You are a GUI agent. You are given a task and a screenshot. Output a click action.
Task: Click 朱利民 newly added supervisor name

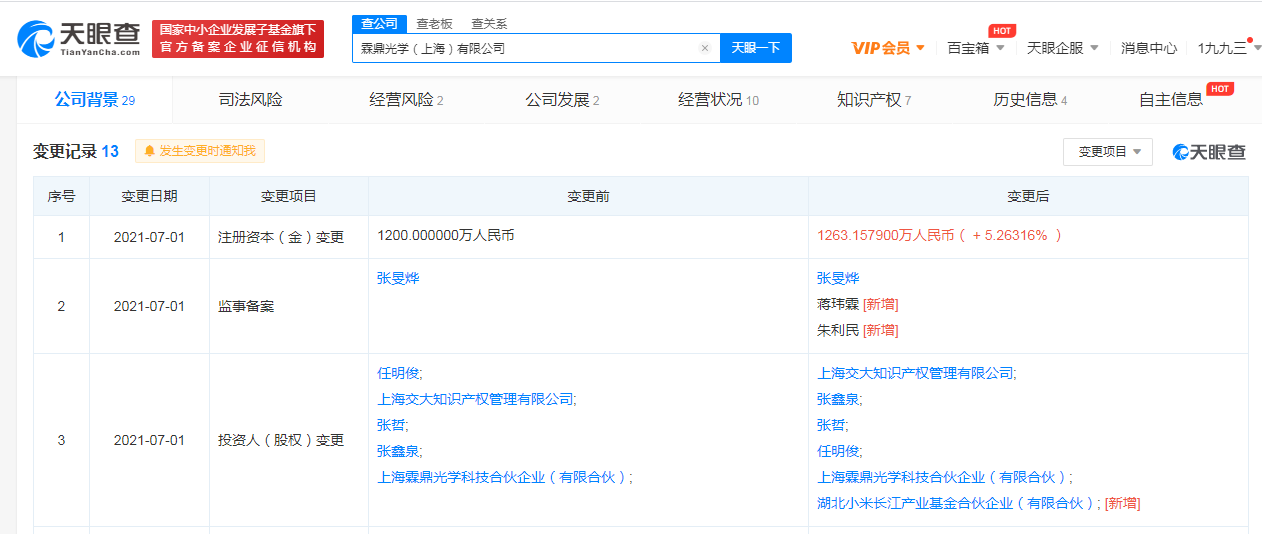pyautogui.click(x=838, y=330)
